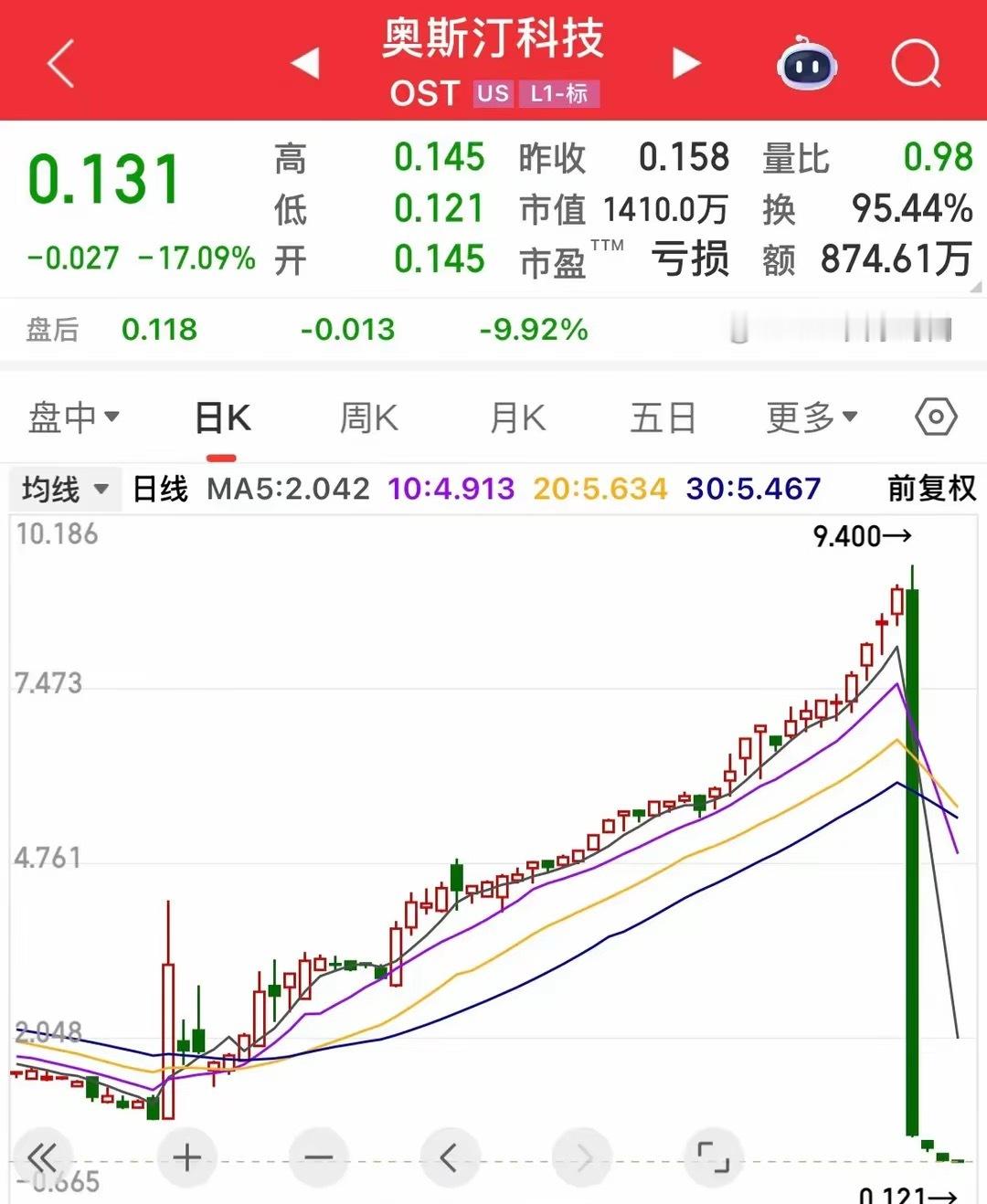The height and width of the screenshot is (1204, 987).
Task: Tap the MA5:2.042 indicator value
Action: coord(288,489)
